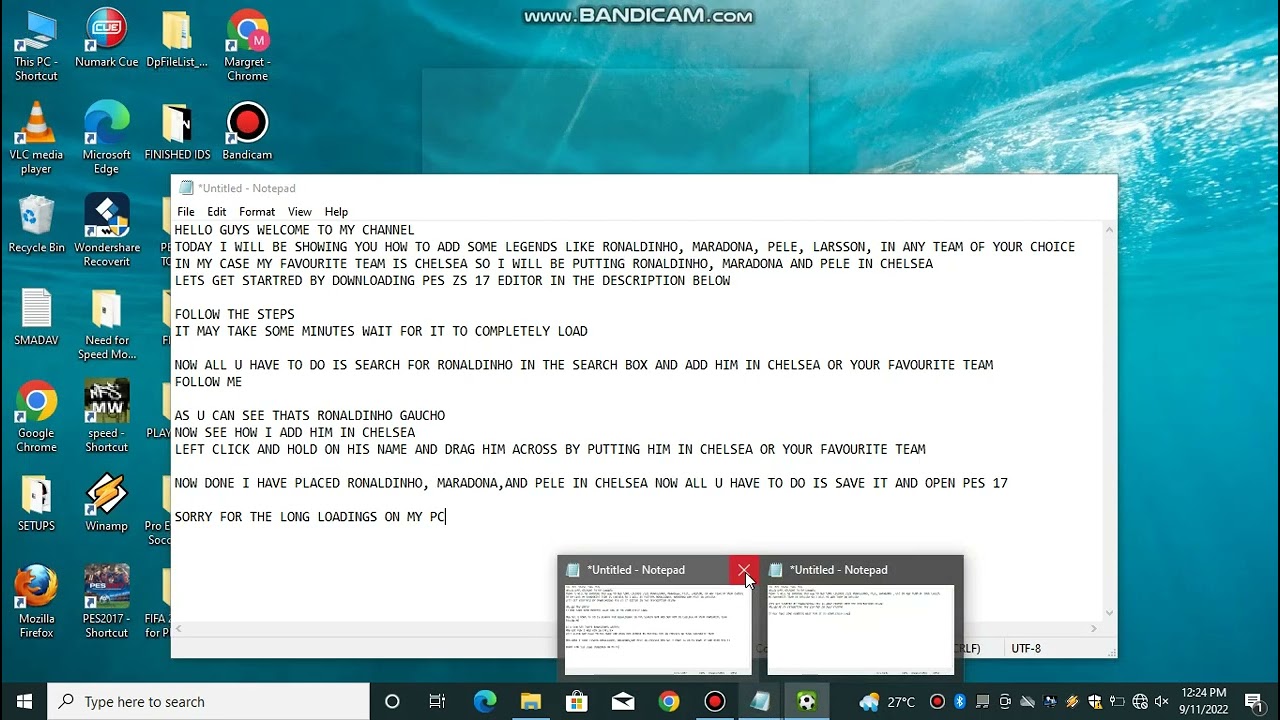Image resolution: width=1280 pixels, height=720 pixels.
Task: Open the network globe tray icon
Action: pos(1141,702)
